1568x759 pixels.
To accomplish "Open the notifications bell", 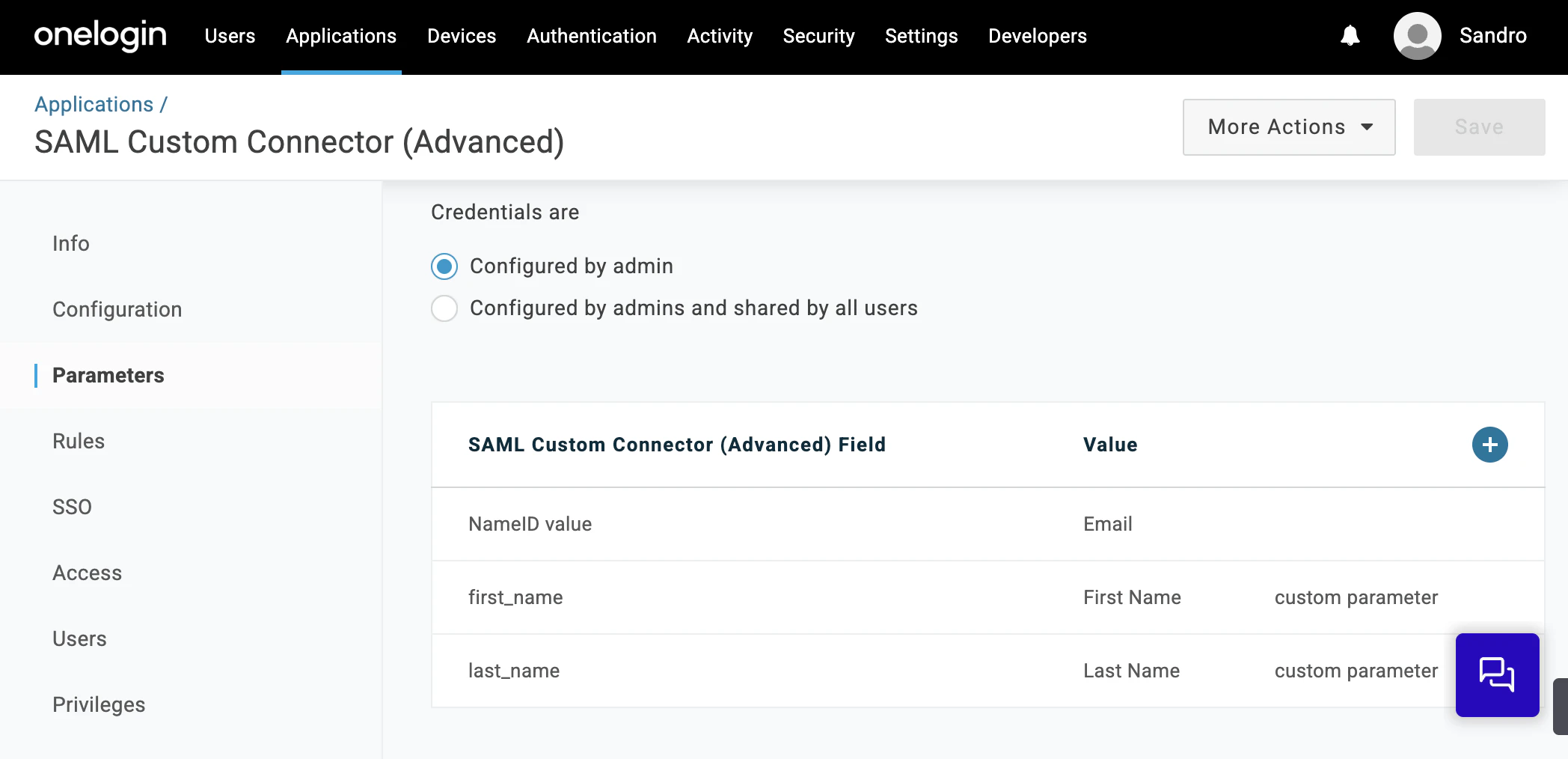I will (x=1350, y=35).
